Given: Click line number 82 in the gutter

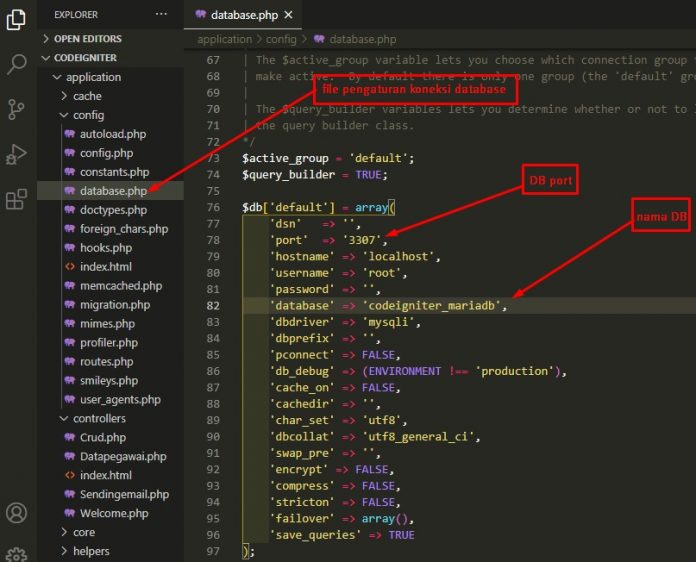Looking at the screenshot, I should (213, 305).
